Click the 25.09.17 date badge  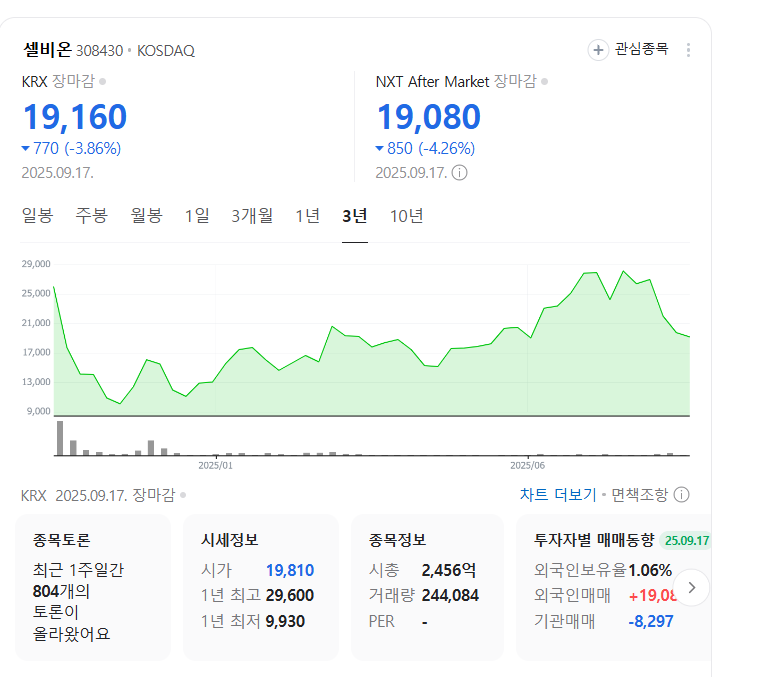pyautogui.click(x=686, y=540)
